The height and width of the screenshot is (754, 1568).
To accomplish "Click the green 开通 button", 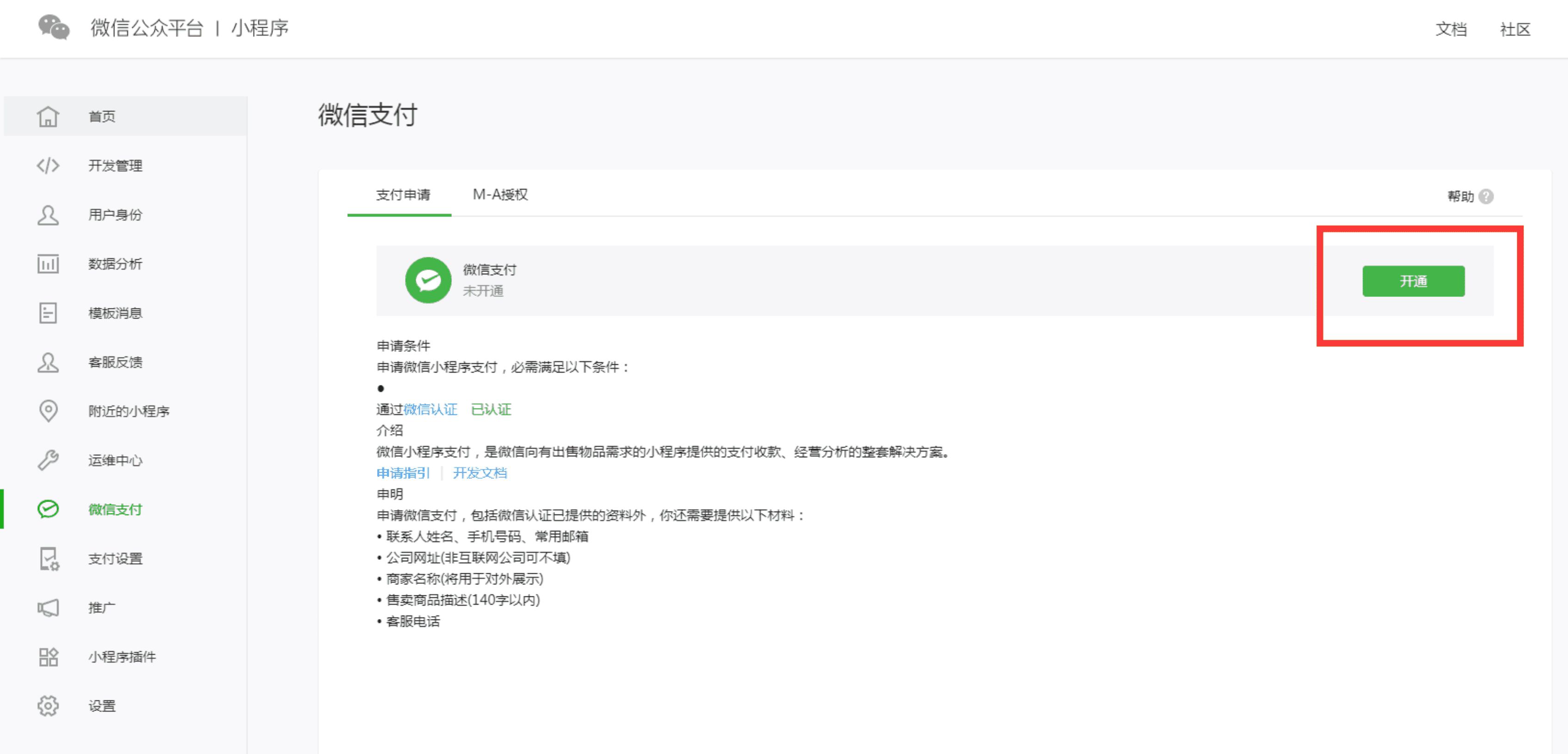I will (1414, 281).
